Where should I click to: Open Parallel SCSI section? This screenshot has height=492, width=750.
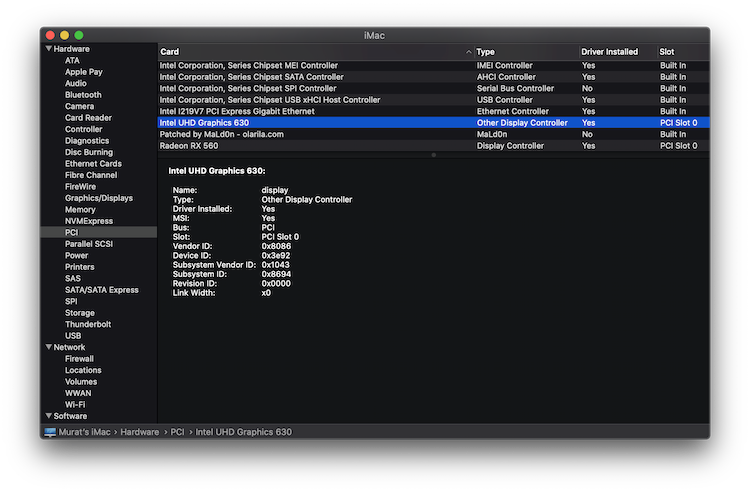(x=89, y=244)
